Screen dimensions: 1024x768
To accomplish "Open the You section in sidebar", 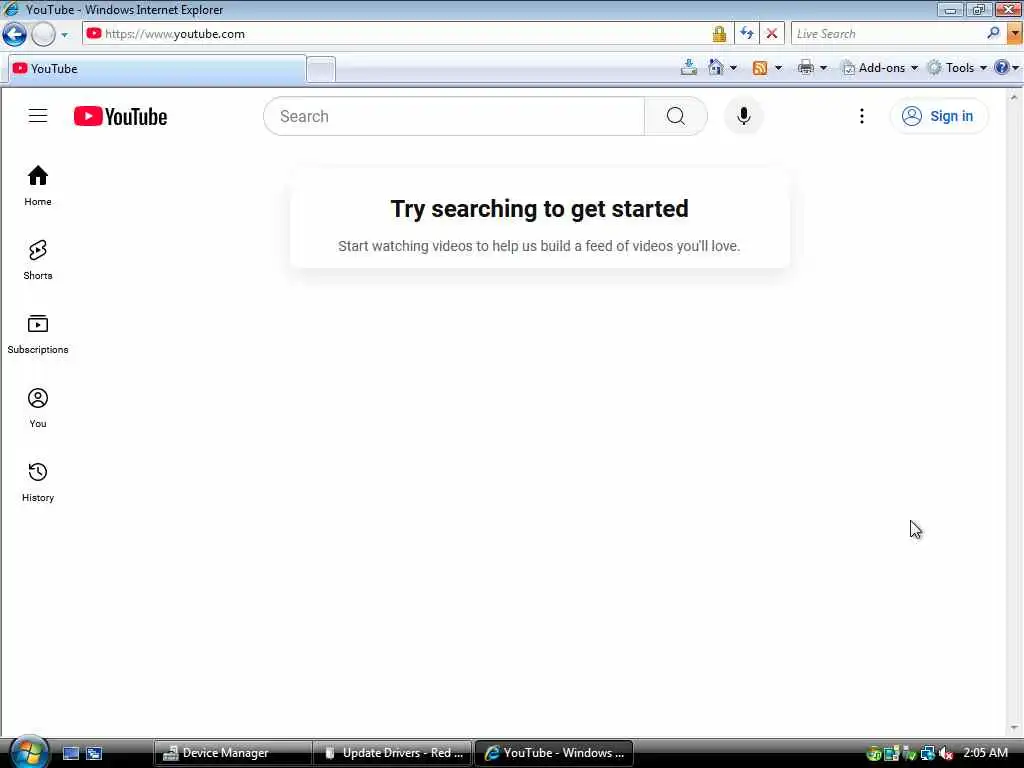I will pyautogui.click(x=38, y=408).
